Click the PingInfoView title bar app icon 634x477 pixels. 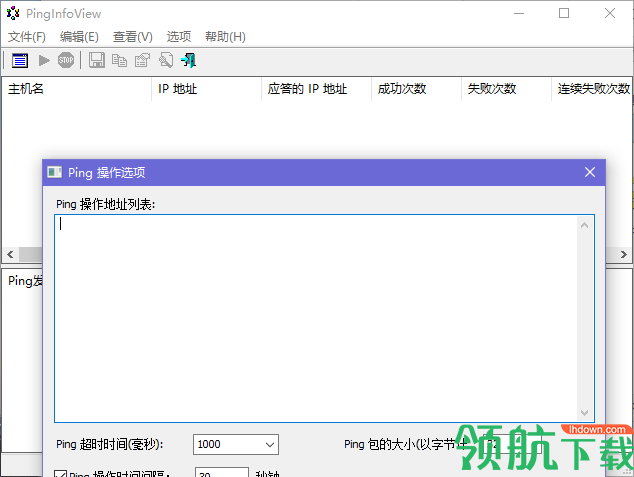[x=13, y=13]
